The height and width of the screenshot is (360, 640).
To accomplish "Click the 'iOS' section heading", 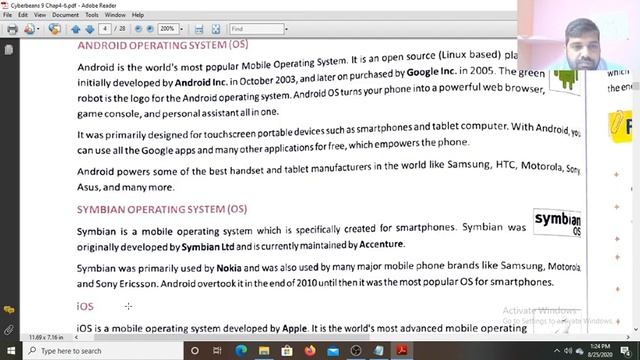I will pos(85,306).
